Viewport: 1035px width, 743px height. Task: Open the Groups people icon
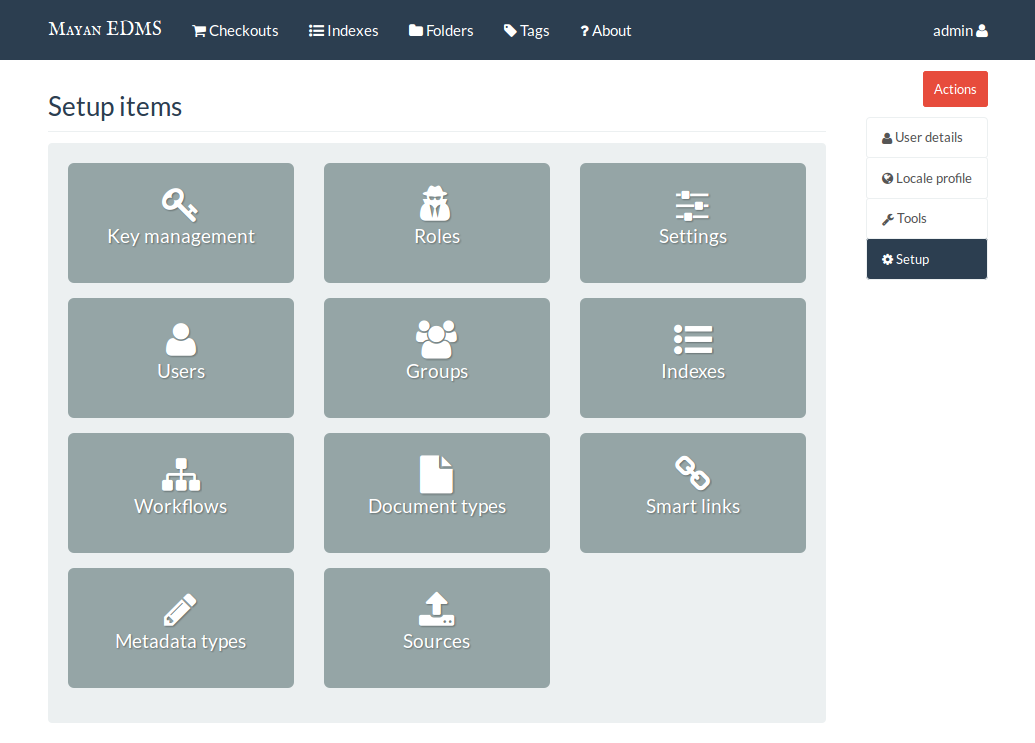(436, 339)
